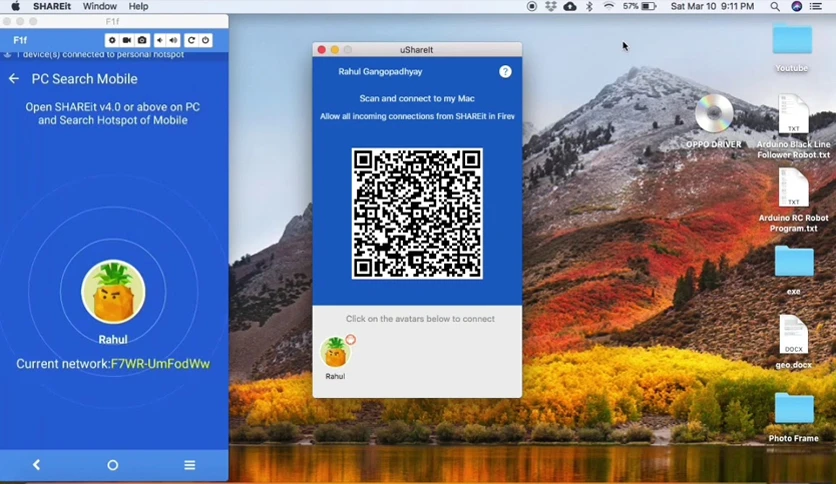The height and width of the screenshot is (484, 836).
Task: Minimize the uShareIt window
Action: 335,50
